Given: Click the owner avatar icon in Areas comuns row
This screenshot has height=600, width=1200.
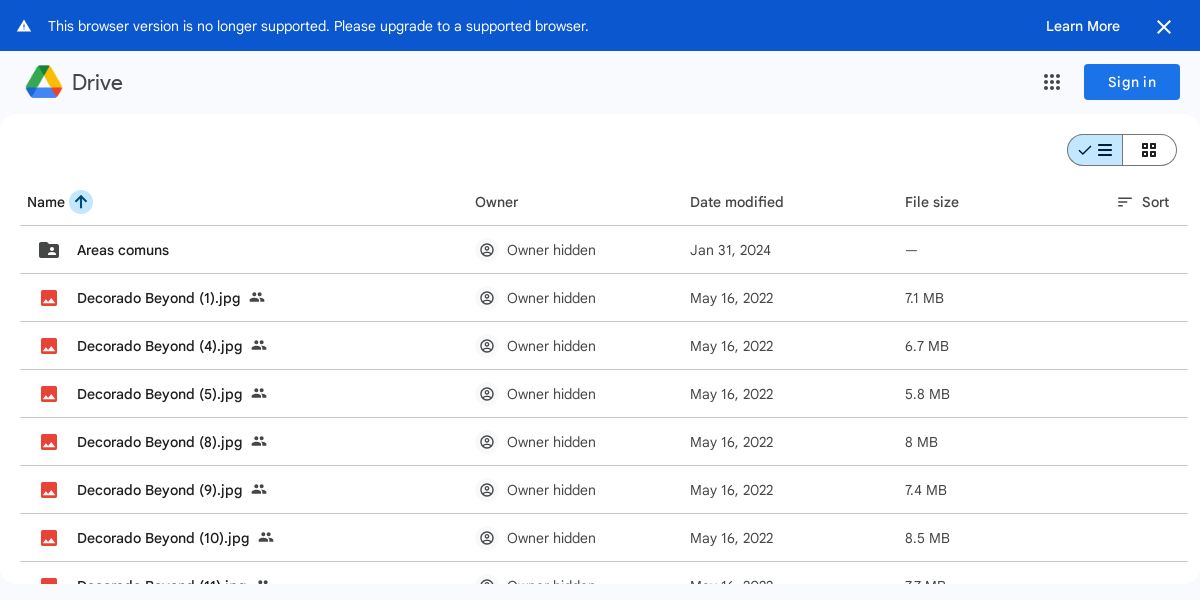Looking at the screenshot, I should click(x=487, y=250).
